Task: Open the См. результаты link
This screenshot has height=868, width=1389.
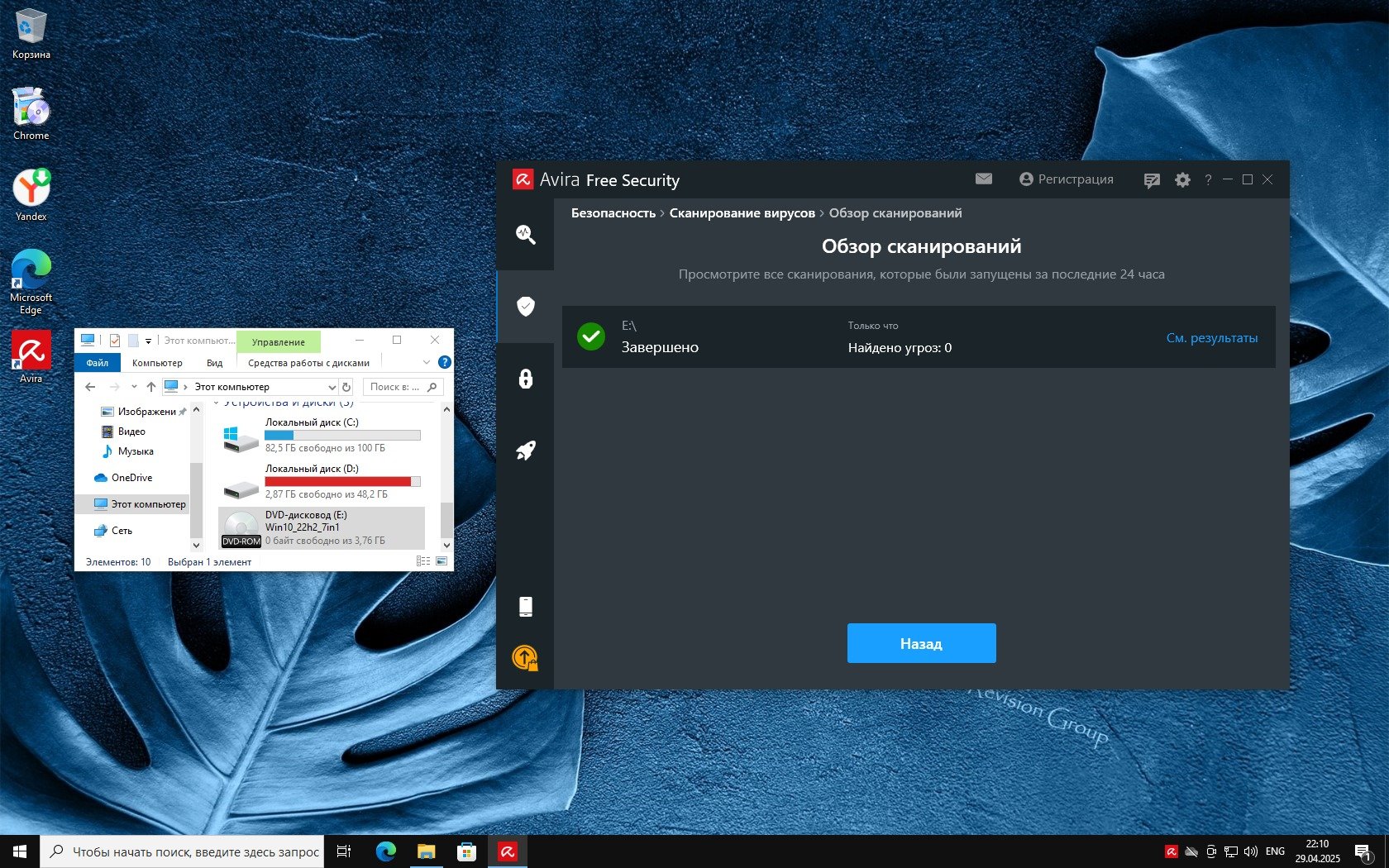Action: (x=1211, y=338)
